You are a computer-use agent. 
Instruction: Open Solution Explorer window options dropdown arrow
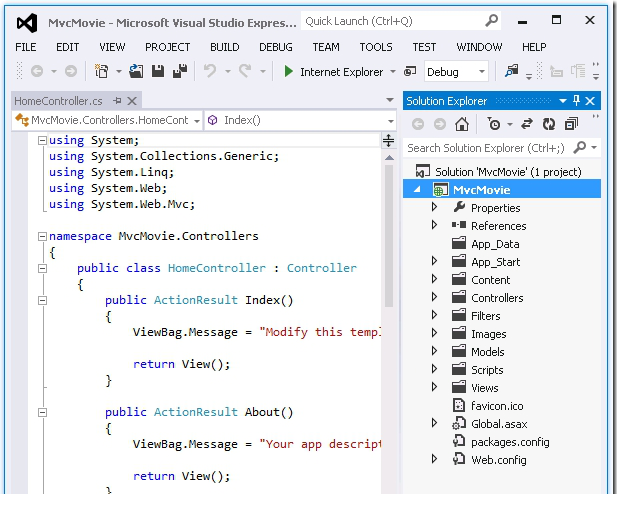[x=563, y=101]
